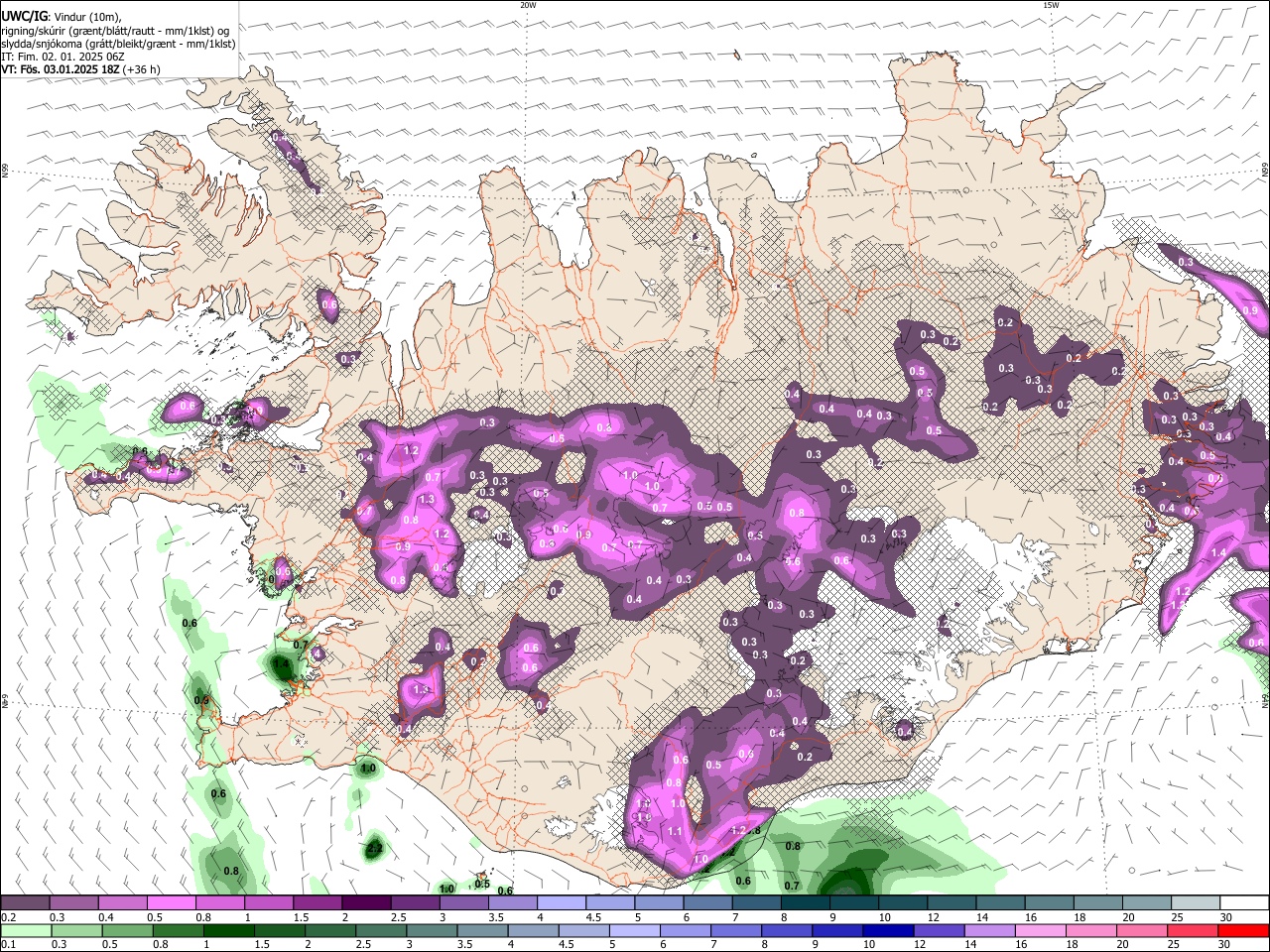The image size is (1270, 952).
Task: Click the dark purple upper-row swatch between 2 and 2.5
Action: 367,903
